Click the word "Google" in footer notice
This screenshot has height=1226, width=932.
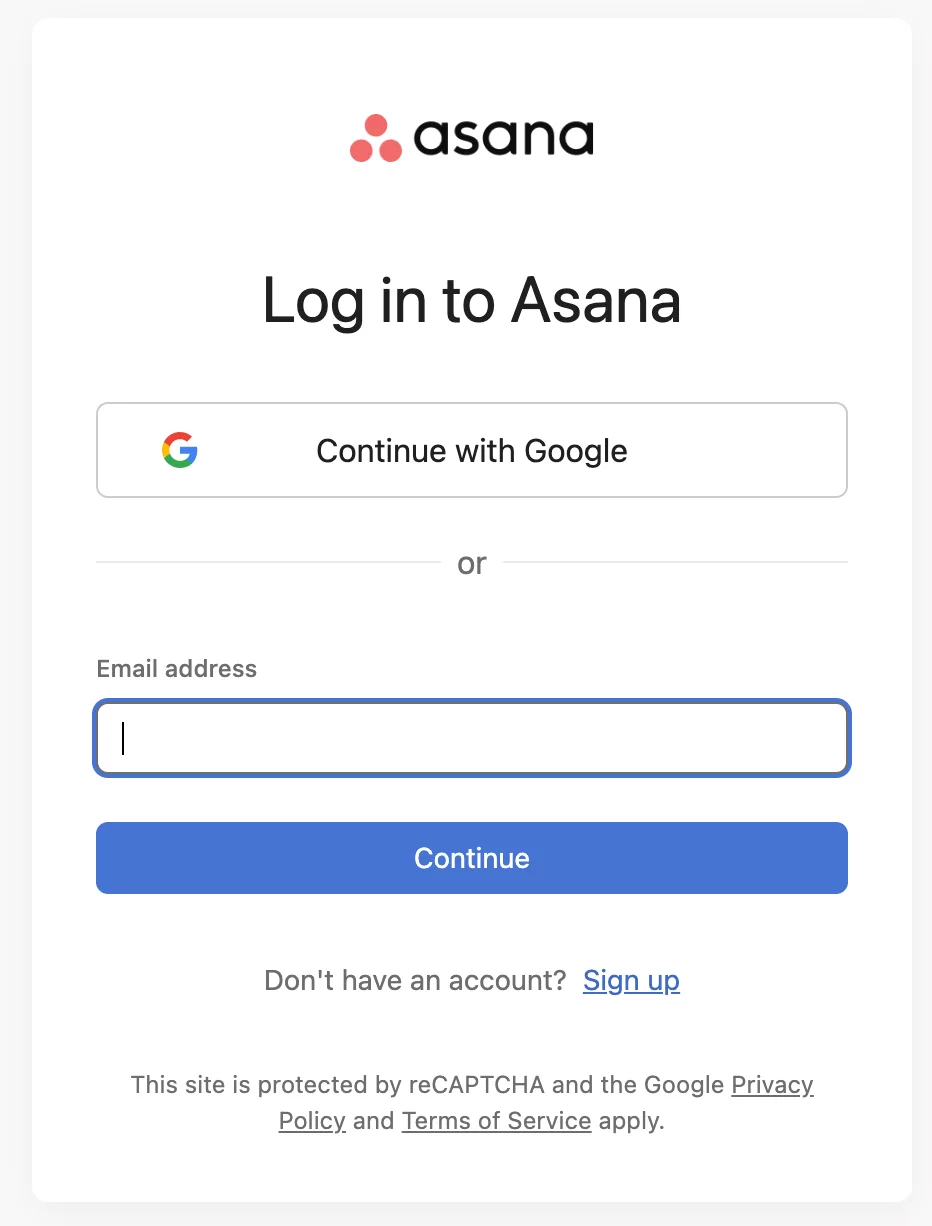point(684,1085)
